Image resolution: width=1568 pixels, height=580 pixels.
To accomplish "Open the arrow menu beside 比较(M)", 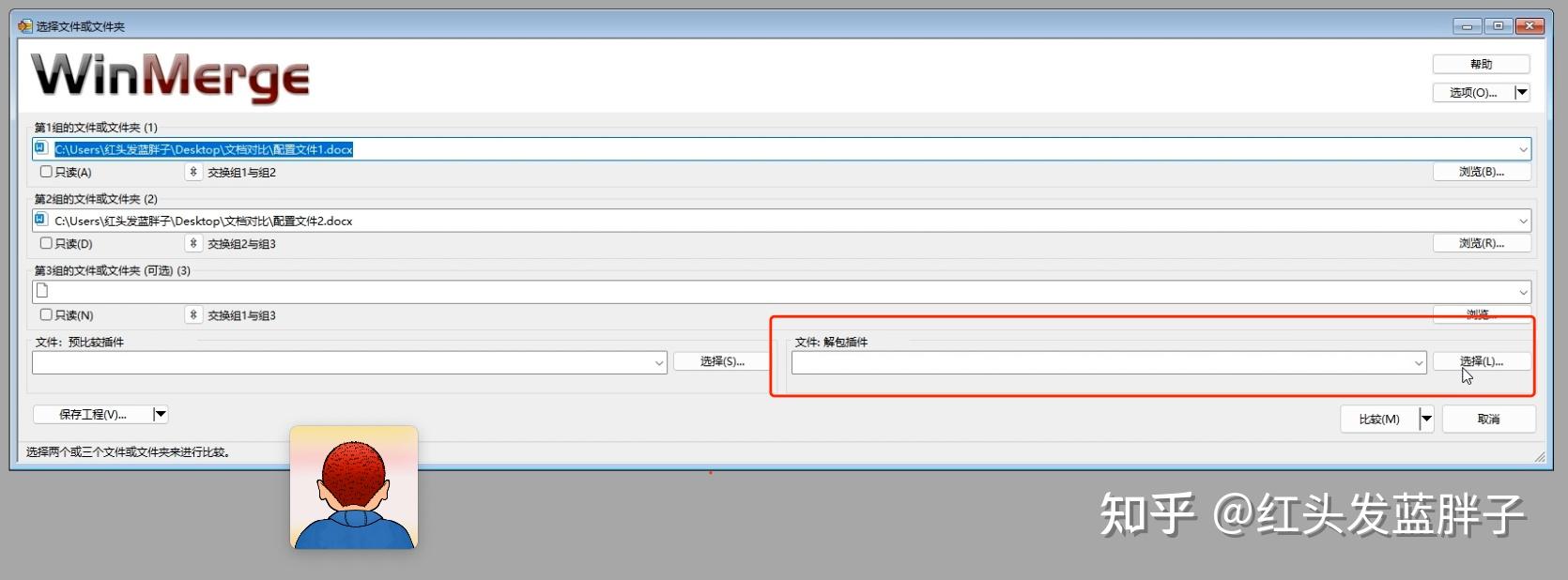I will coord(1426,419).
